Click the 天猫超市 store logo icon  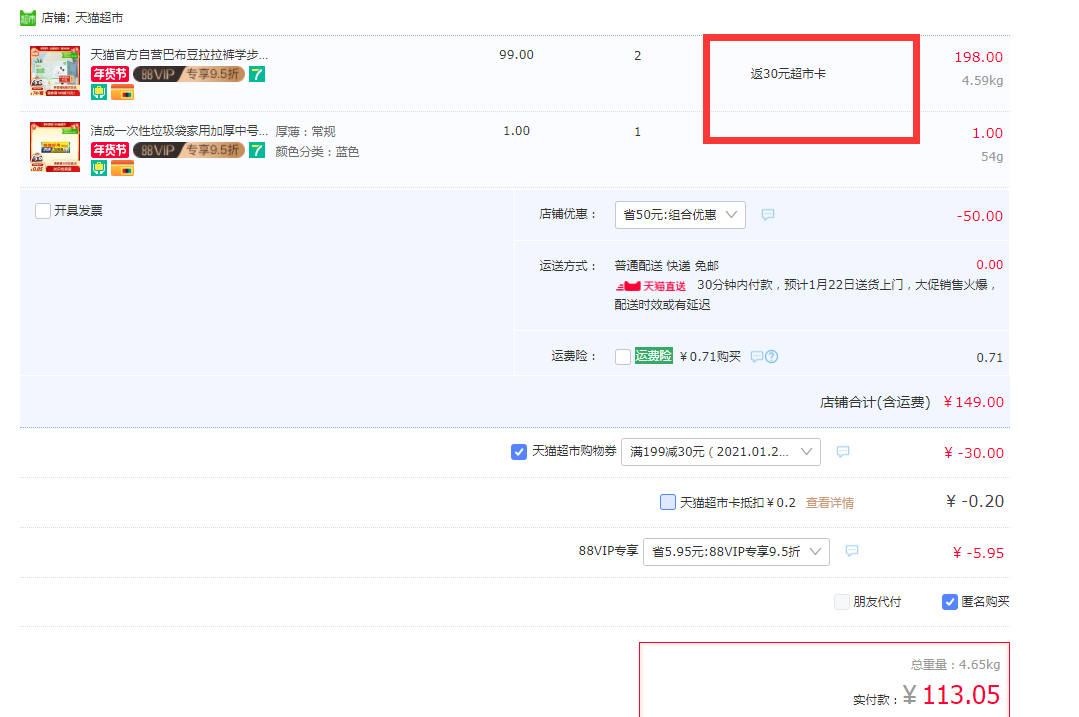coord(28,18)
